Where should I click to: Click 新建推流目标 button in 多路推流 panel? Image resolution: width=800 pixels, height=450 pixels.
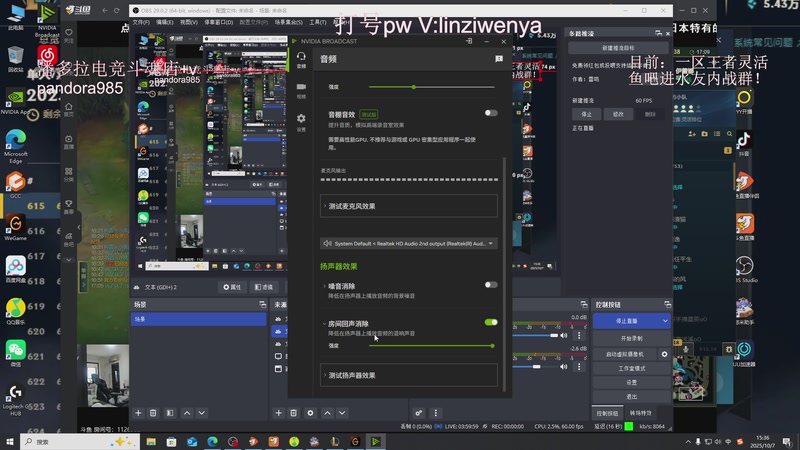tap(618, 48)
